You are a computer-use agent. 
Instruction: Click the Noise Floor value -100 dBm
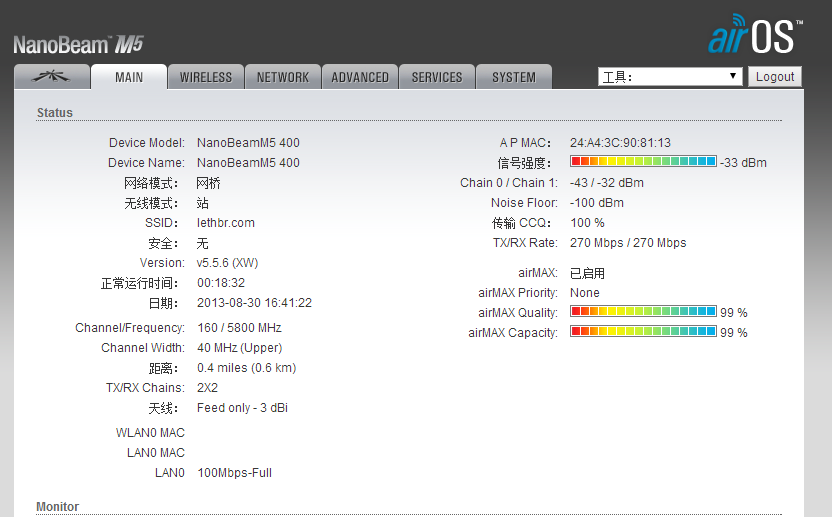pos(596,203)
